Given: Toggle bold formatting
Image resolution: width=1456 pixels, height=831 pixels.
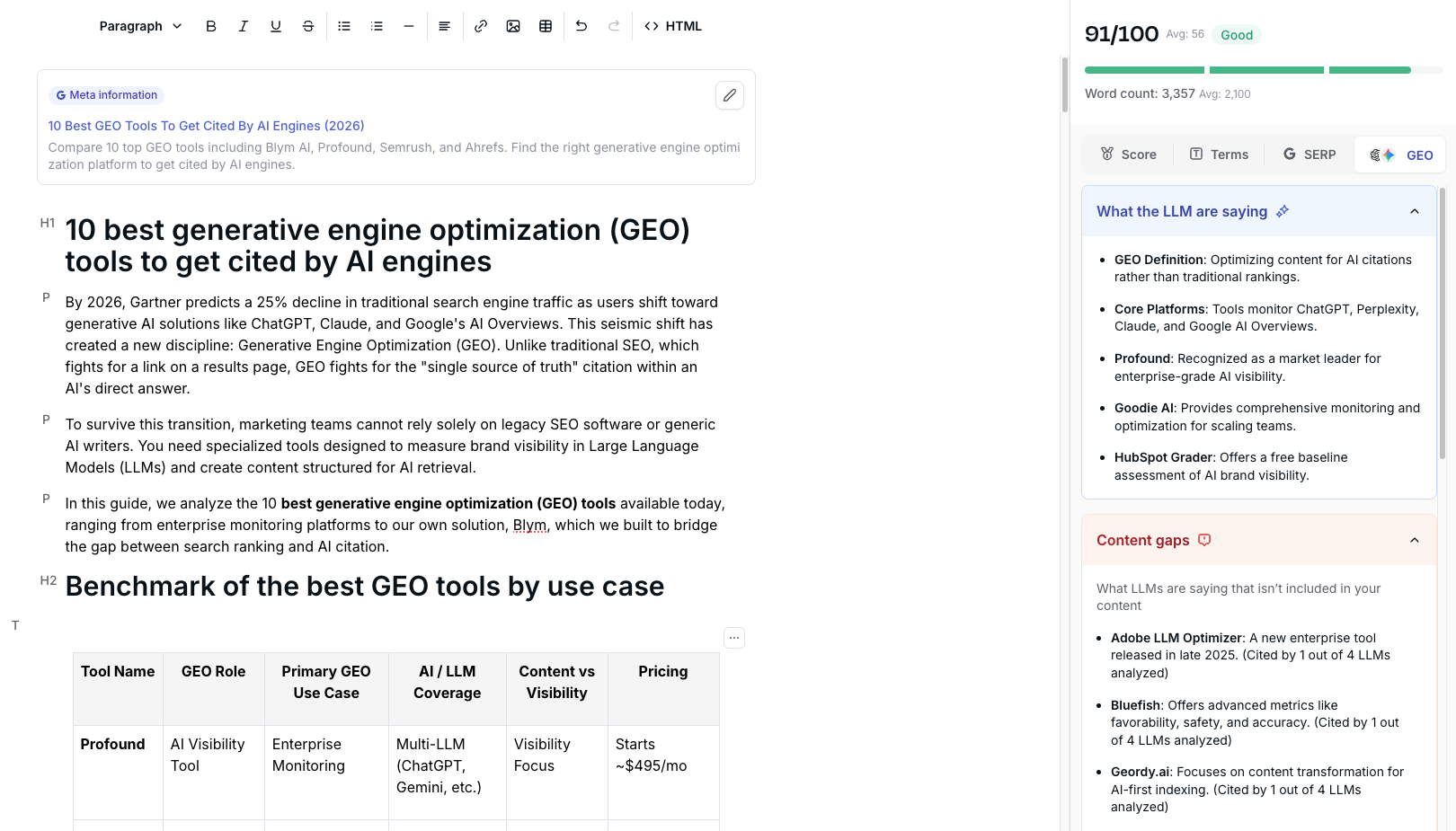Looking at the screenshot, I should pyautogui.click(x=211, y=26).
